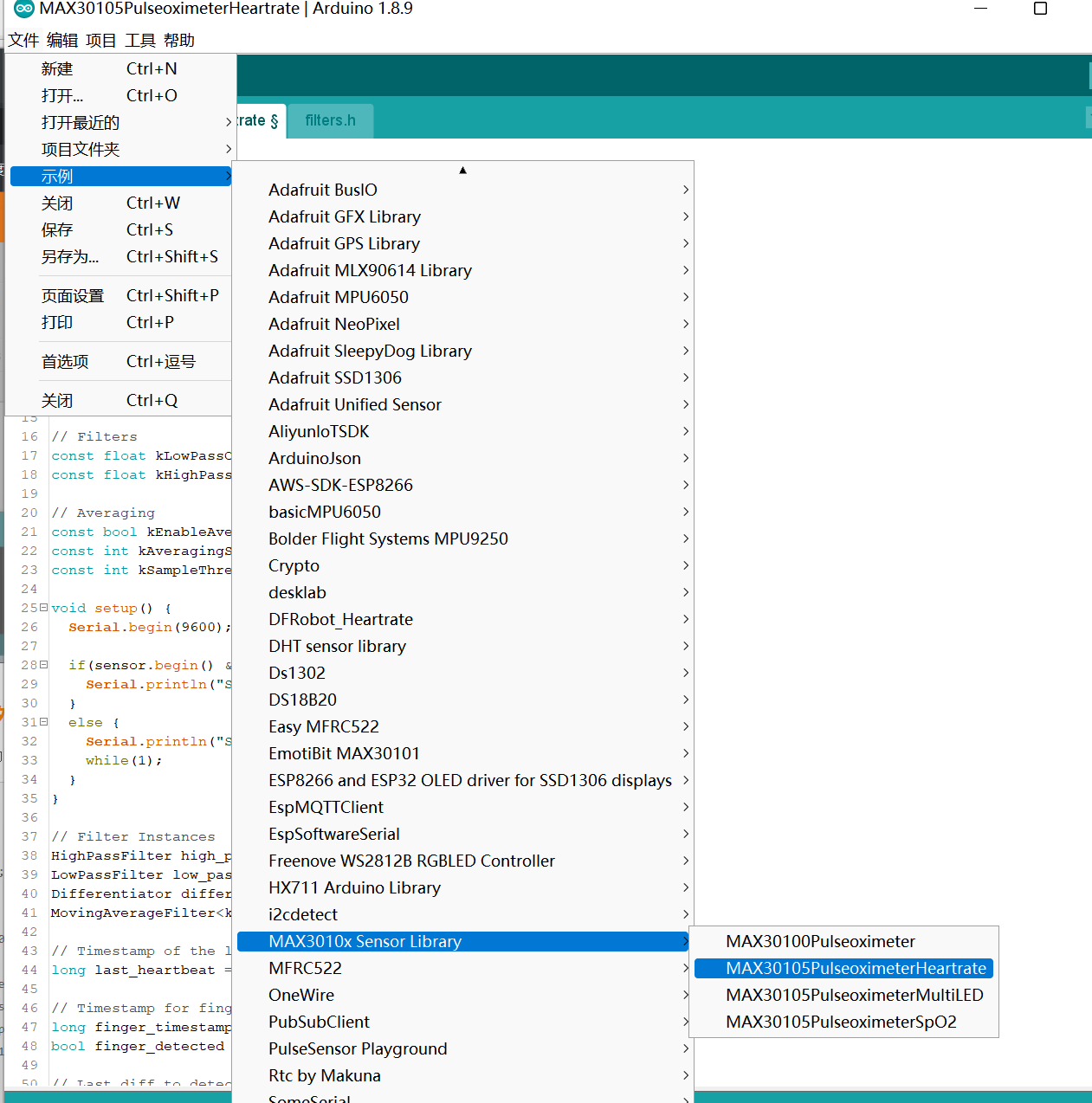Choose 新建 from the file menu

[x=121, y=68]
